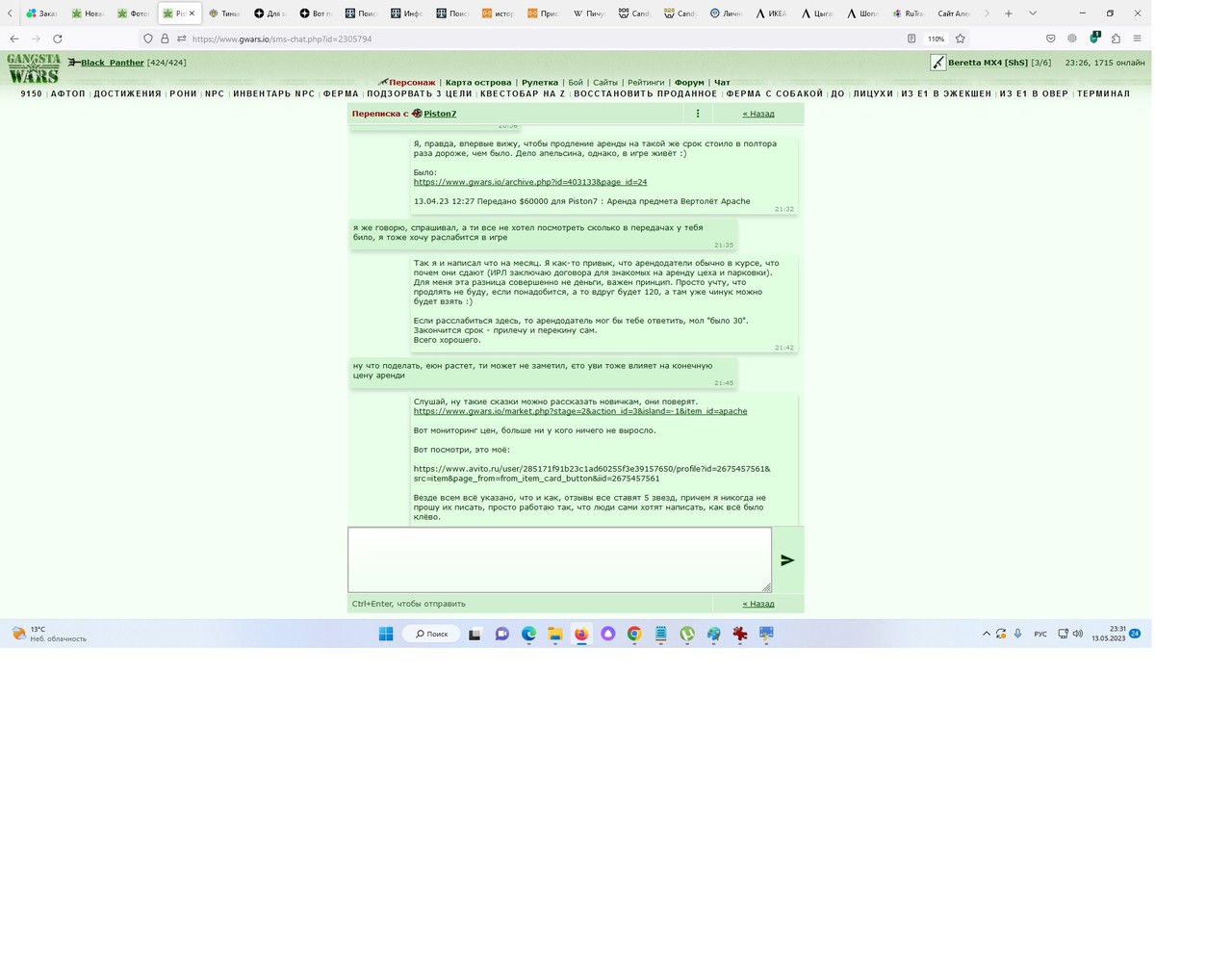Click КВЕСТОБАР НА Z shortcut link
The width and height of the screenshot is (1232, 961).
tap(523, 94)
